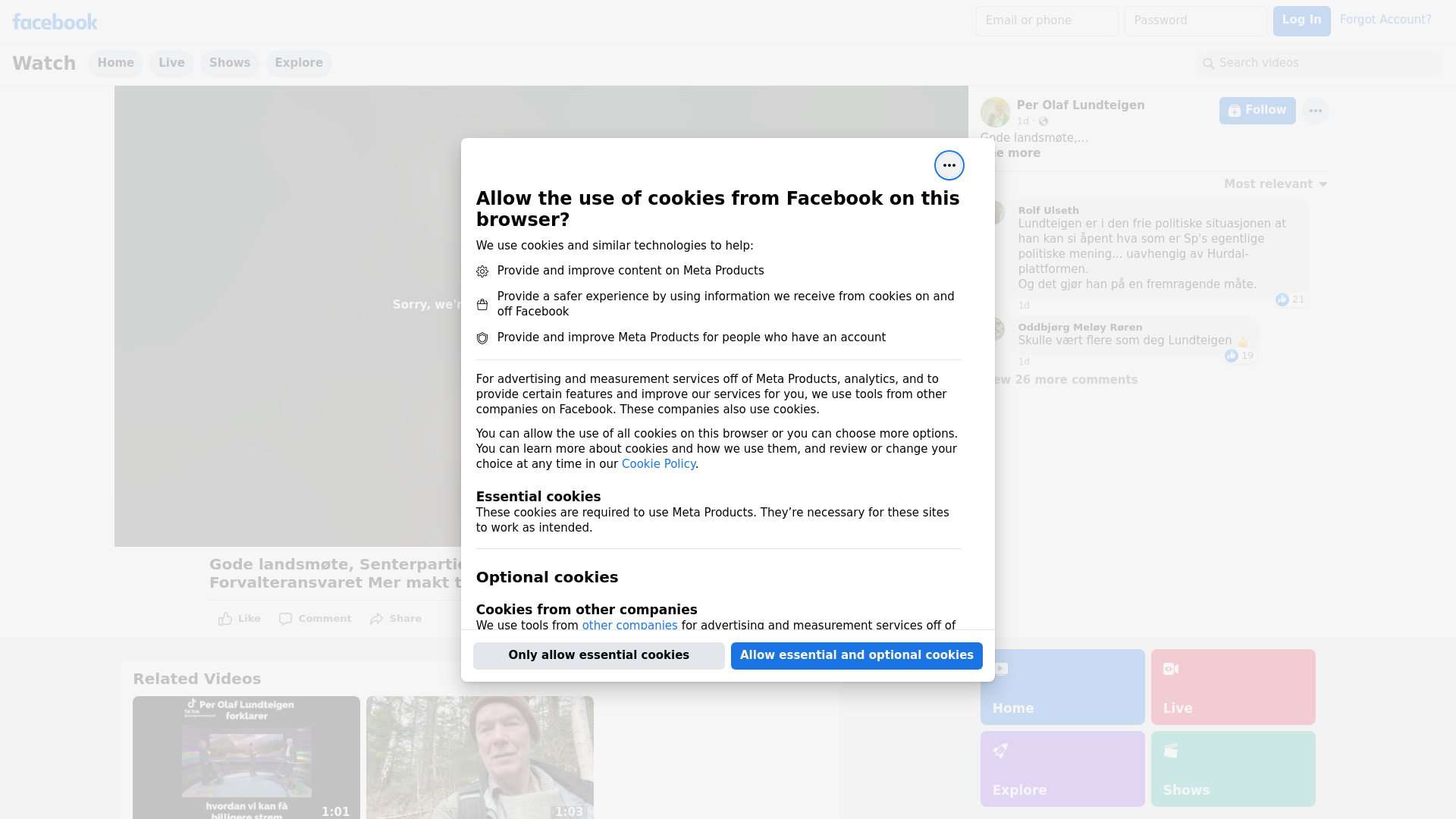Image resolution: width=1456 pixels, height=819 pixels.
Task: Click the Search videos field
Action: point(1319,63)
